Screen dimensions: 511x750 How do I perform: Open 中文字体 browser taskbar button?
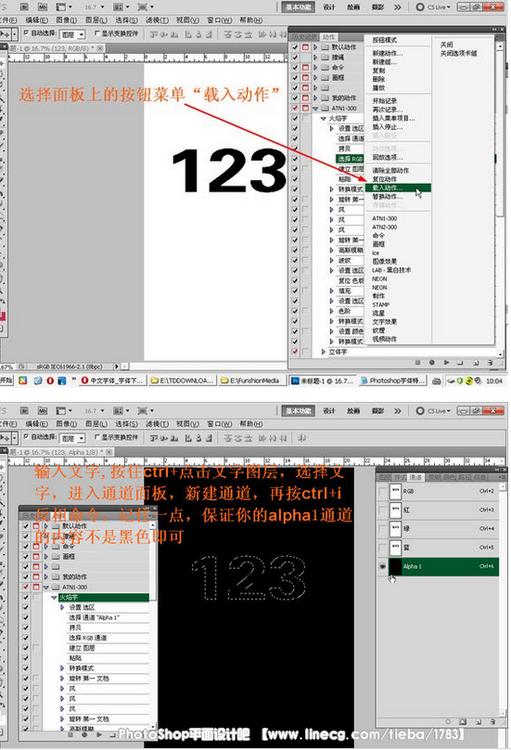(x=112, y=381)
